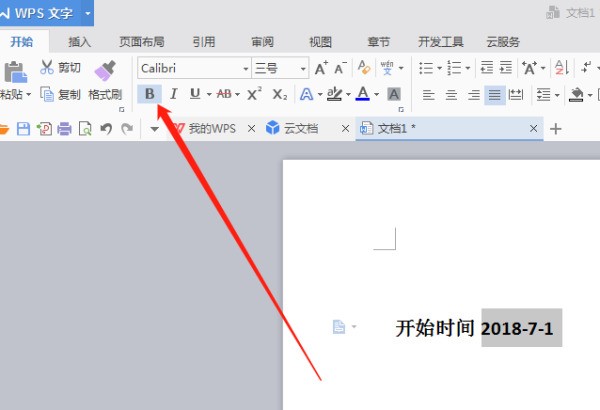Click paragraph shading paint bucket icon
This screenshot has height=410, width=600.
tap(576, 95)
